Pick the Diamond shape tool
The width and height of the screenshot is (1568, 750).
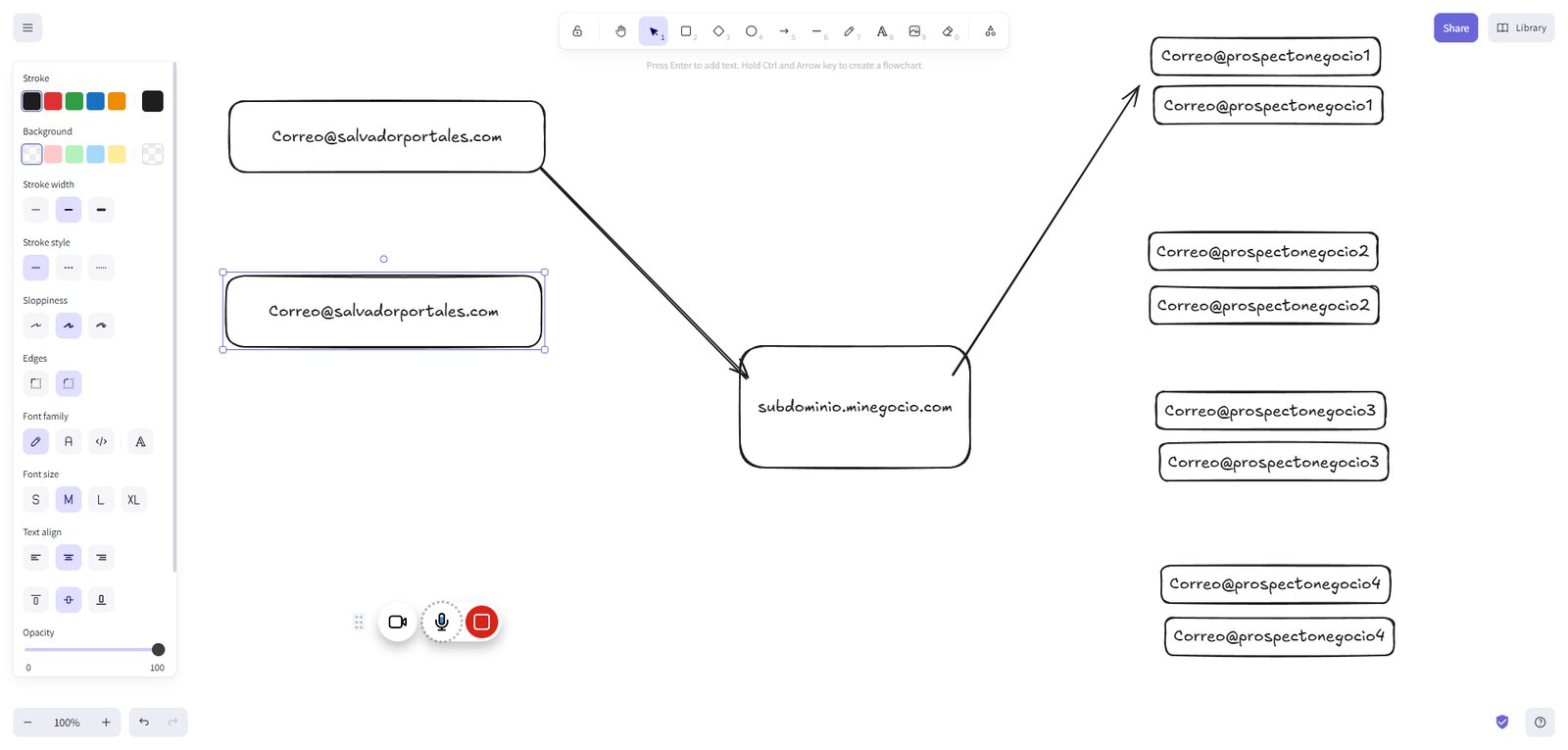point(718,31)
